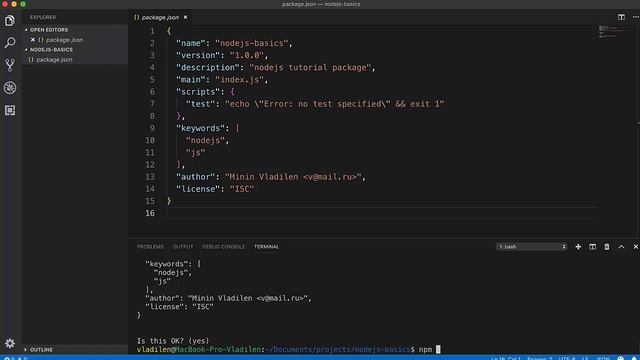
Task: Click the "license" line in terminal output
Action: click(x=180, y=307)
